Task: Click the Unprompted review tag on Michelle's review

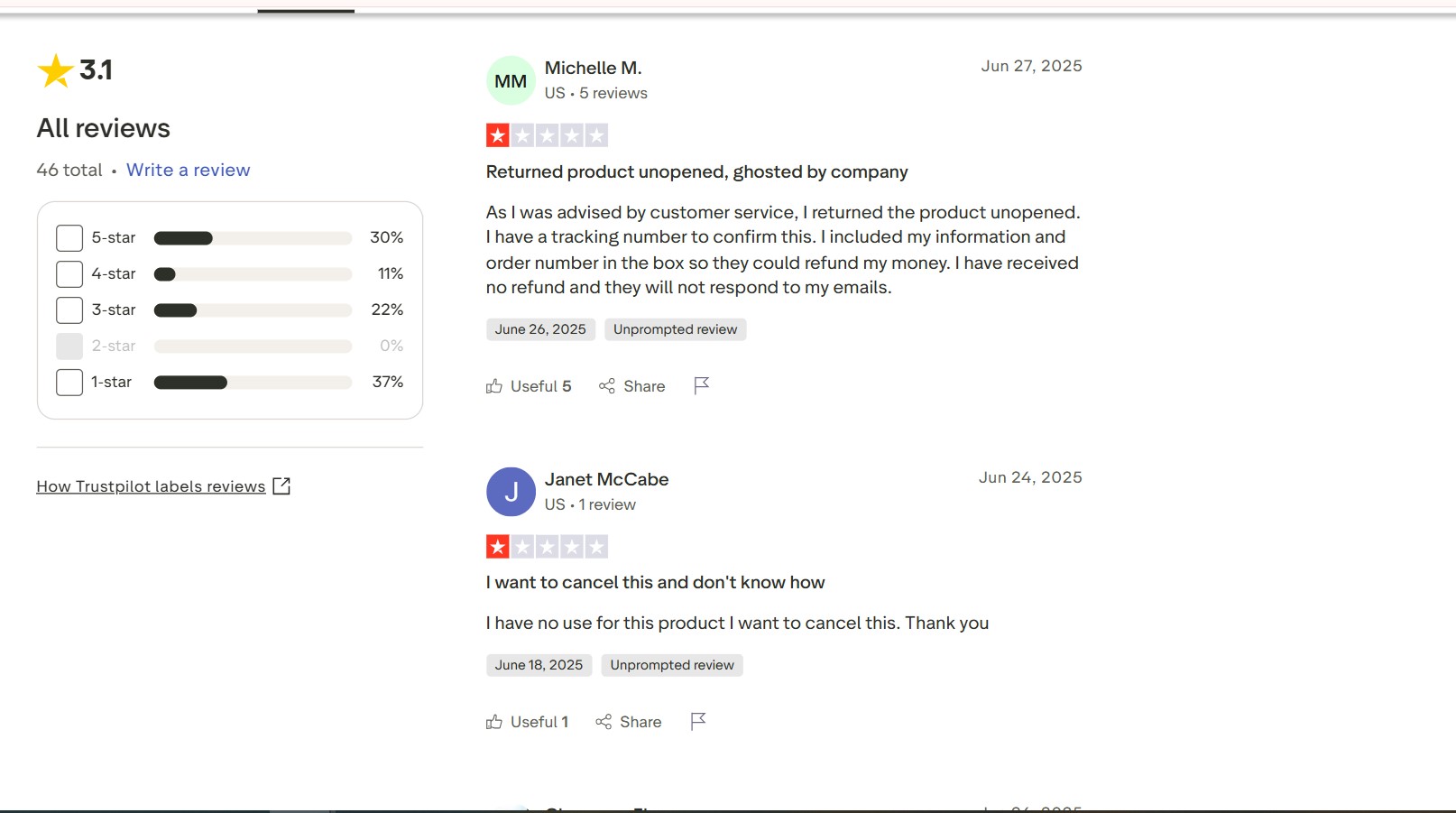Action: pos(675,329)
